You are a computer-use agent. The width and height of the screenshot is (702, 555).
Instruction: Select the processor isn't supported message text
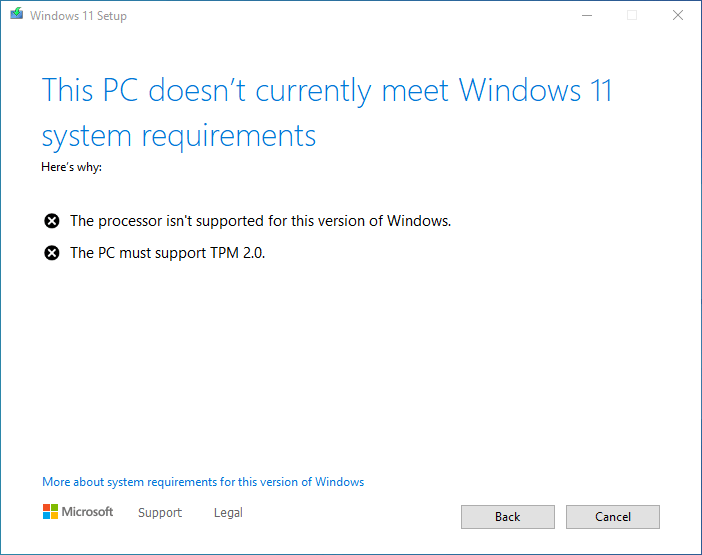tap(261, 221)
